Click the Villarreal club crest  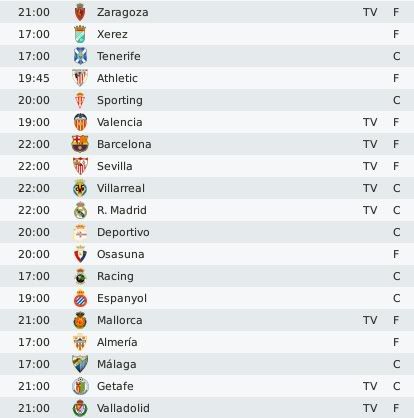(80, 188)
